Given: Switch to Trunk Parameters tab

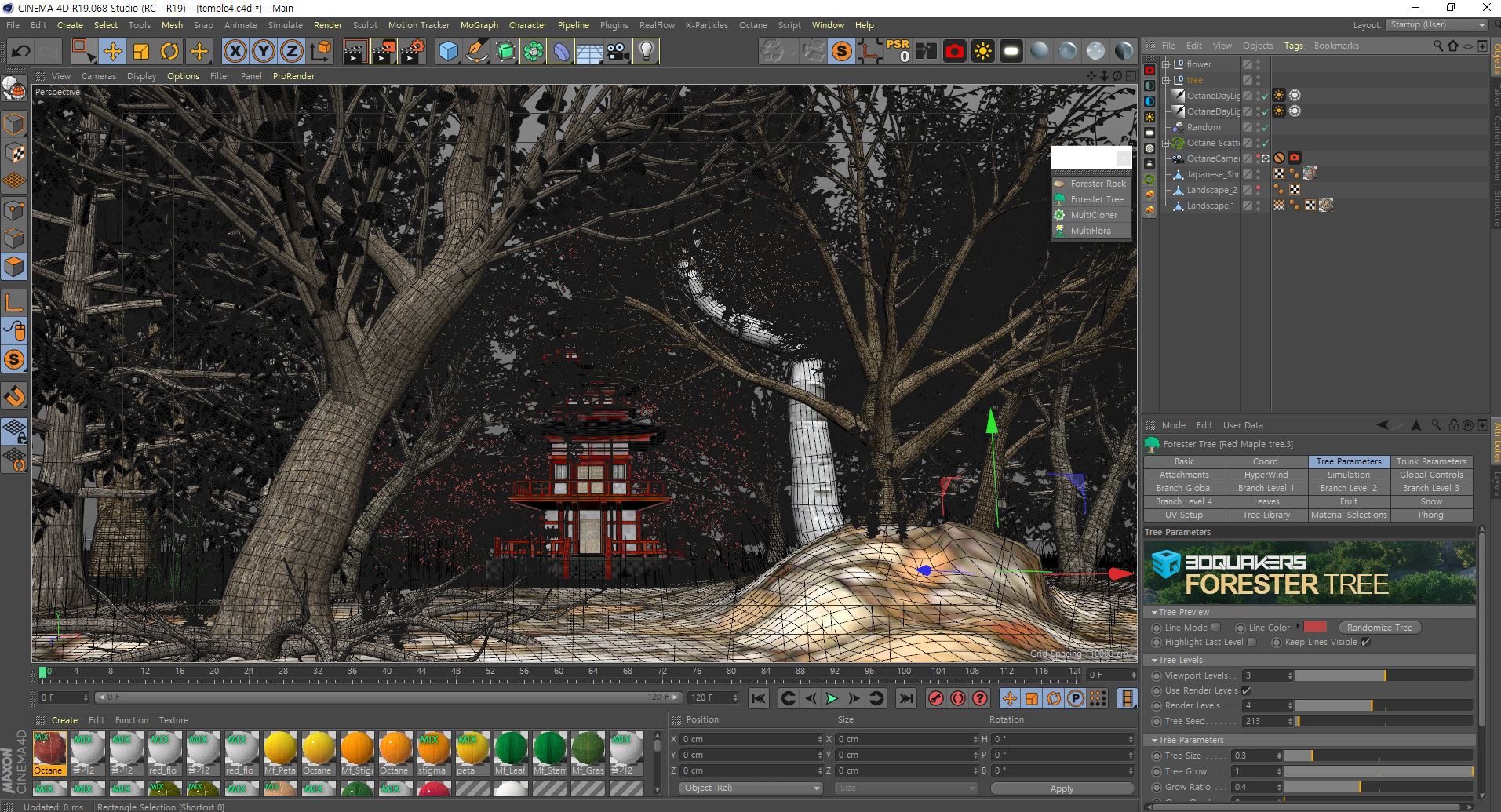Looking at the screenshot, I should [x=1430, y=461].
